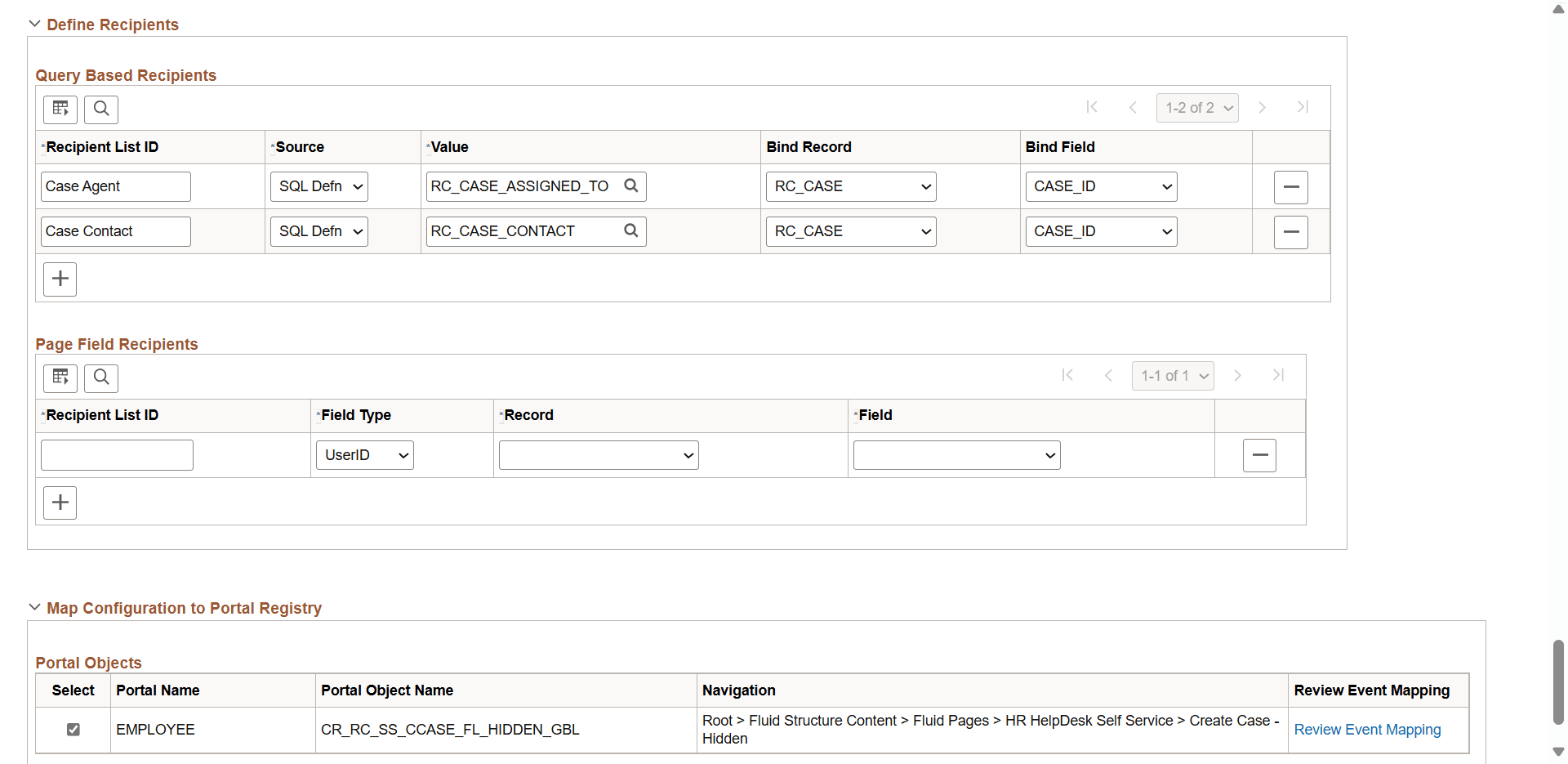Viewport: 1568px width, 764px height.
Task: Go to next page in Query Based Recipients grid
Action: (1262, 107)
